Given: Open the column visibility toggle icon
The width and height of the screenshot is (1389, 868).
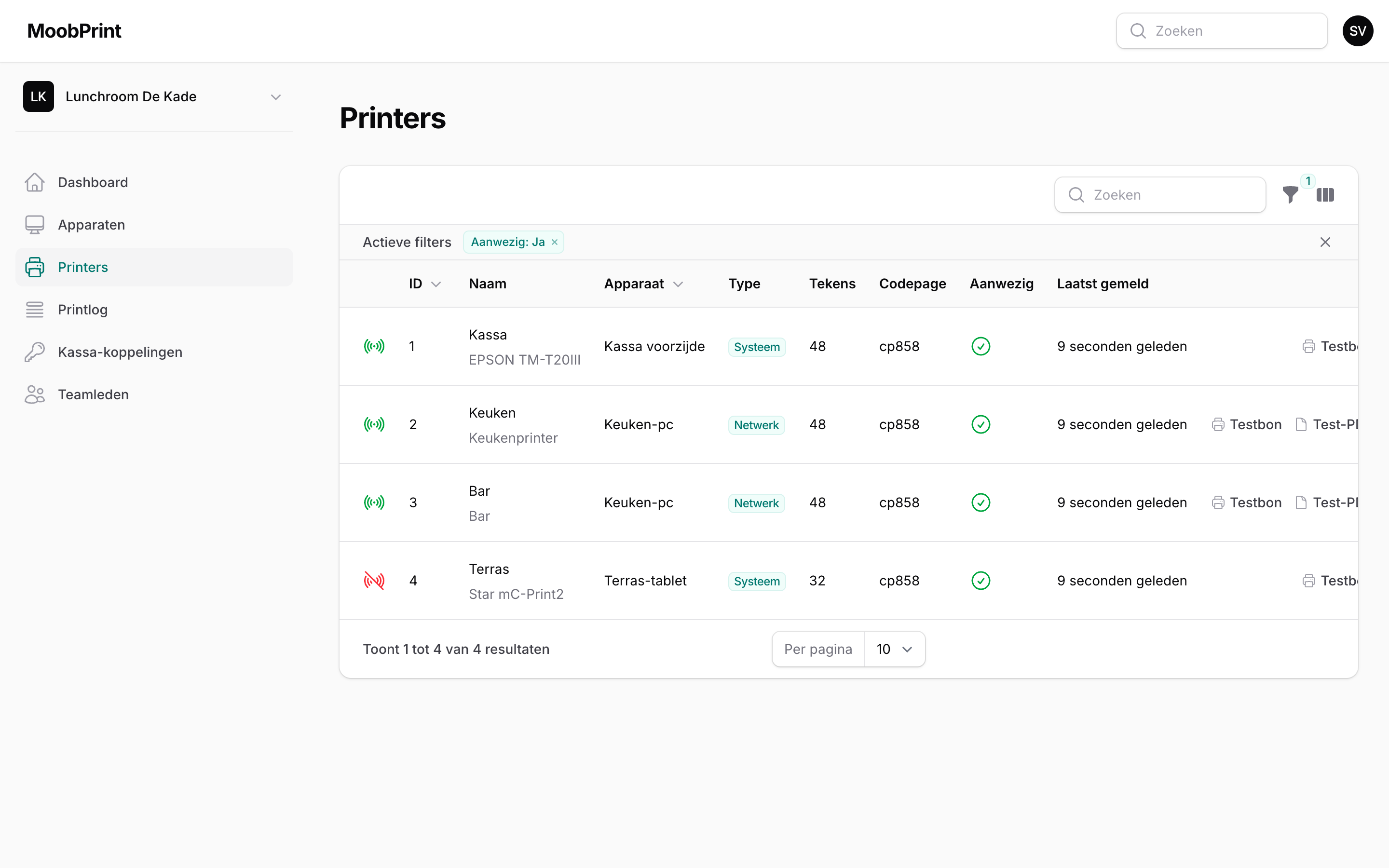Looking at the screenshot, I should (1325, 195).
